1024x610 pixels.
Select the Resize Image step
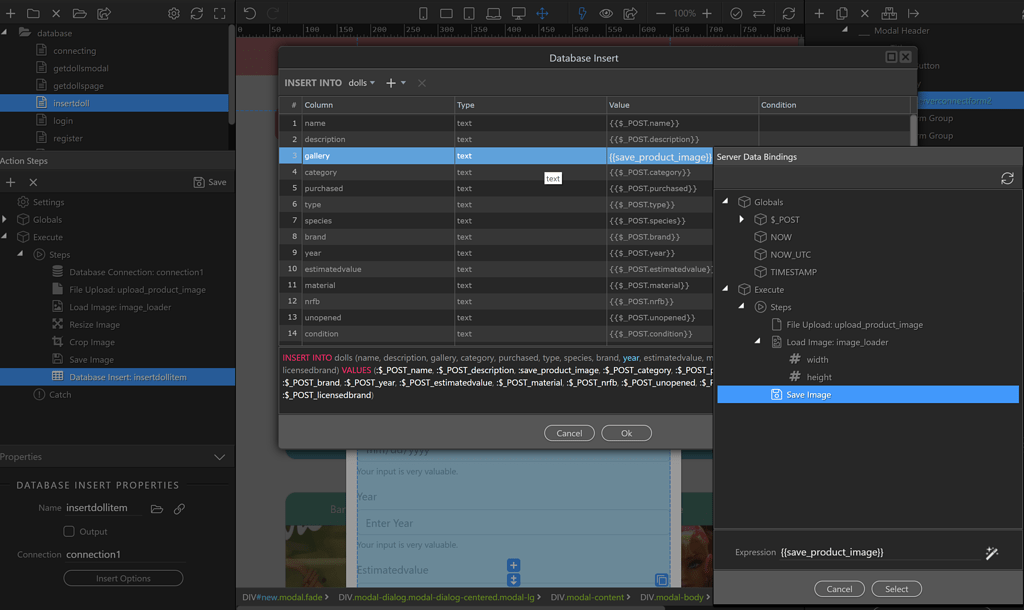pyautogui.click(x=94, y=324)
